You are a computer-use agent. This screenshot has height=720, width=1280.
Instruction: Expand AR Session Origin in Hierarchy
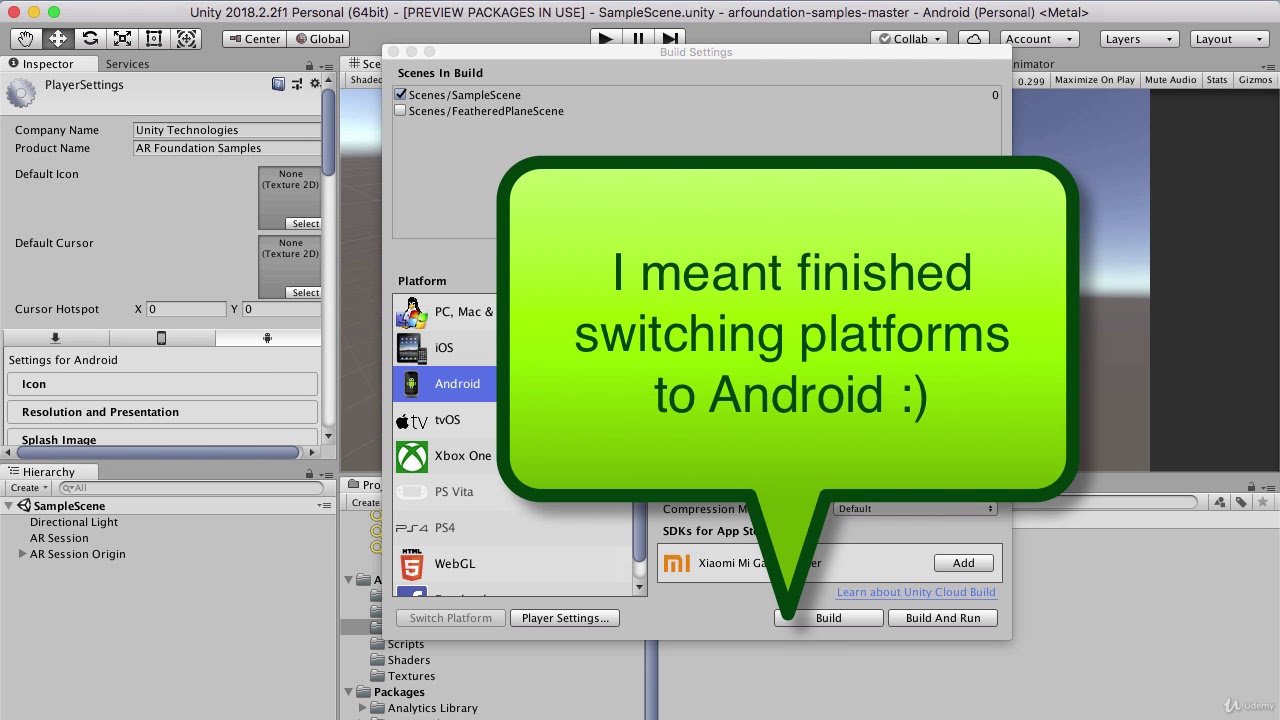point(22,554)
